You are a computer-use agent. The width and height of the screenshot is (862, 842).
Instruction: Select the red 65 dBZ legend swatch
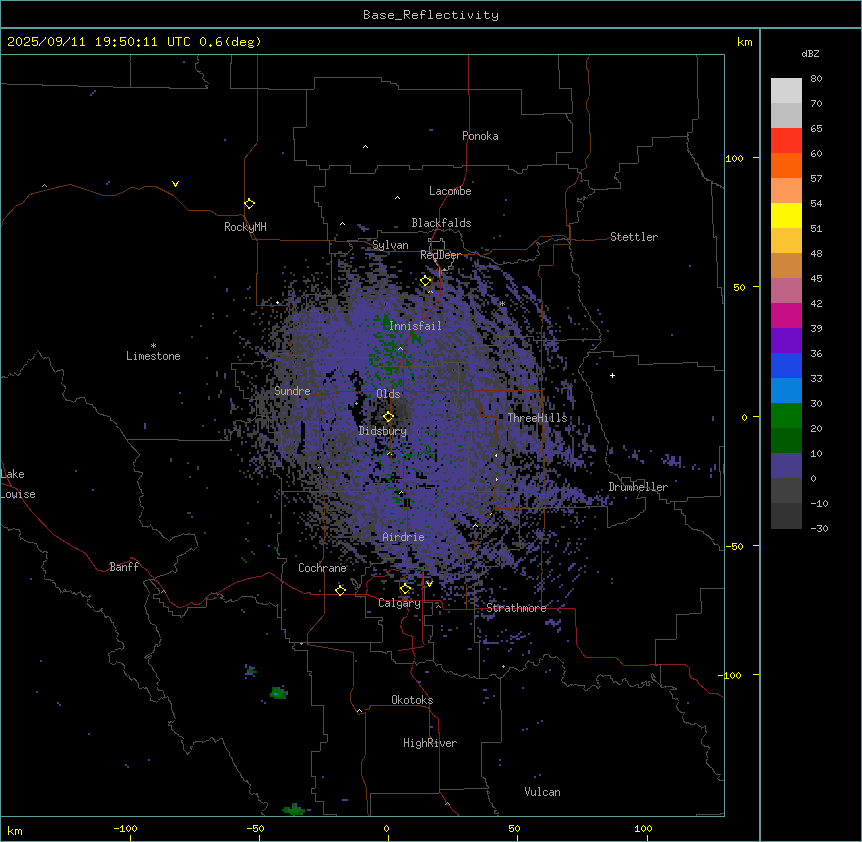click(786, 141)
